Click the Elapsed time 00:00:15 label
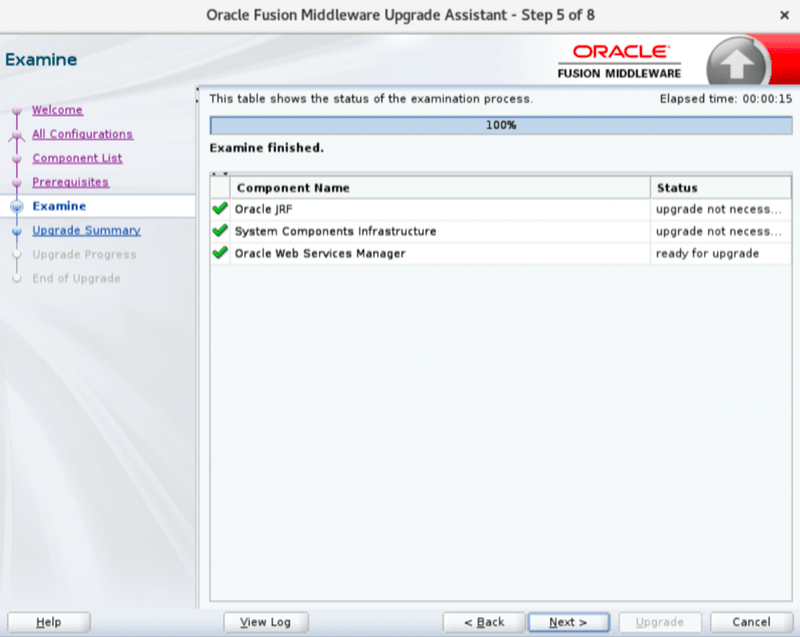The image size is (800, 637). click(726, 98)
